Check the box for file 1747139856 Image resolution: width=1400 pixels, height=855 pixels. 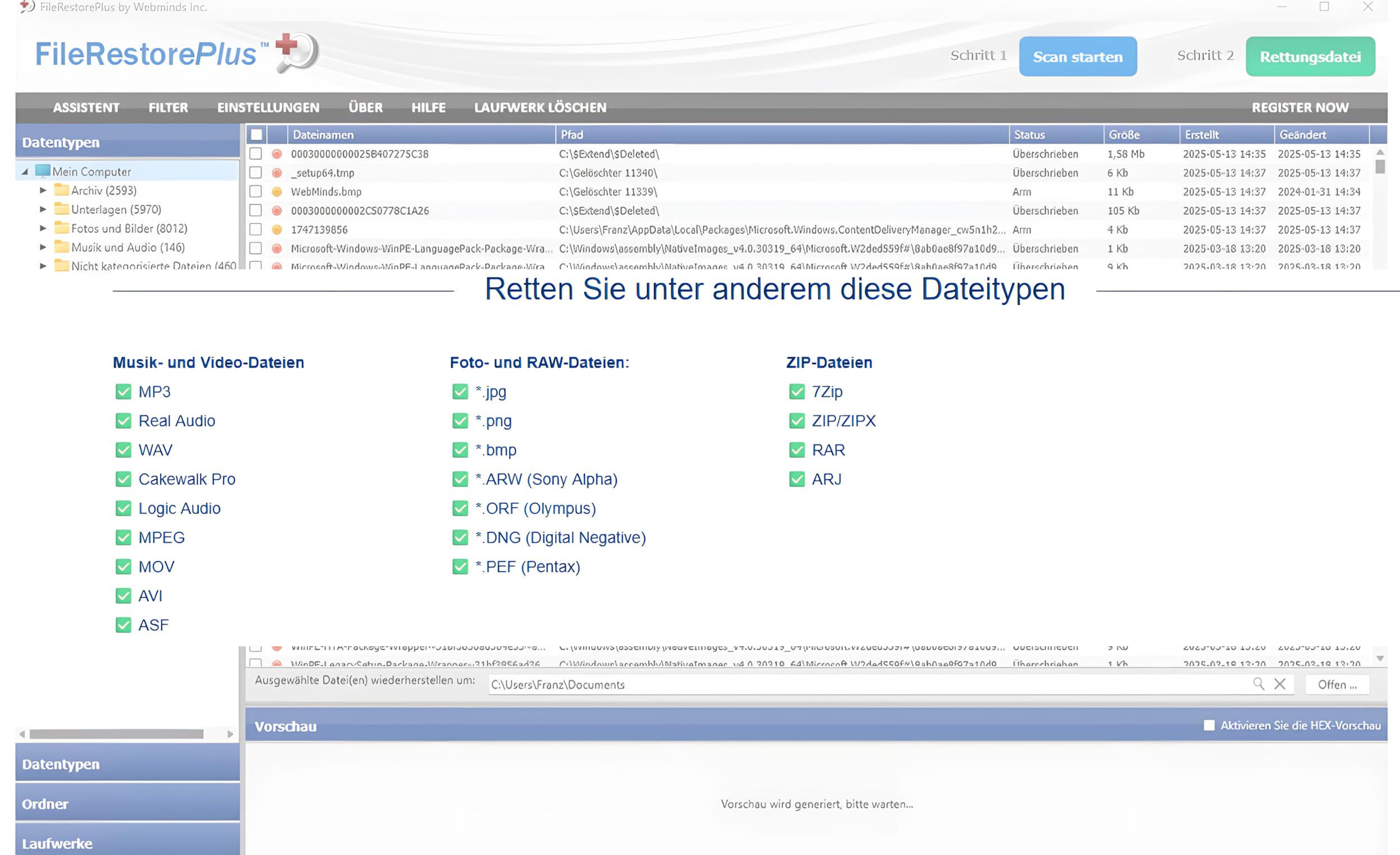[x=255, y=229]
